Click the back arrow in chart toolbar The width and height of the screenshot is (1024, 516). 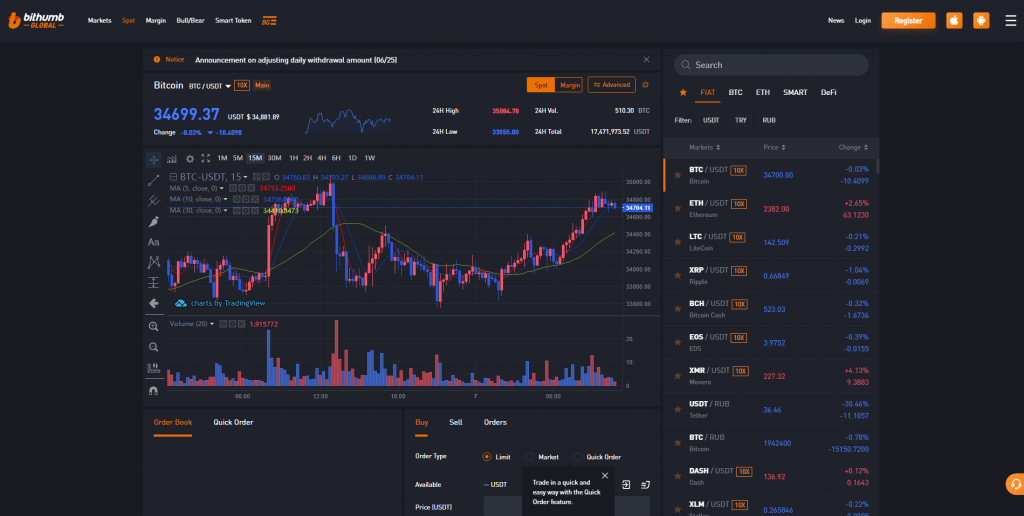[x=153, y=303]
